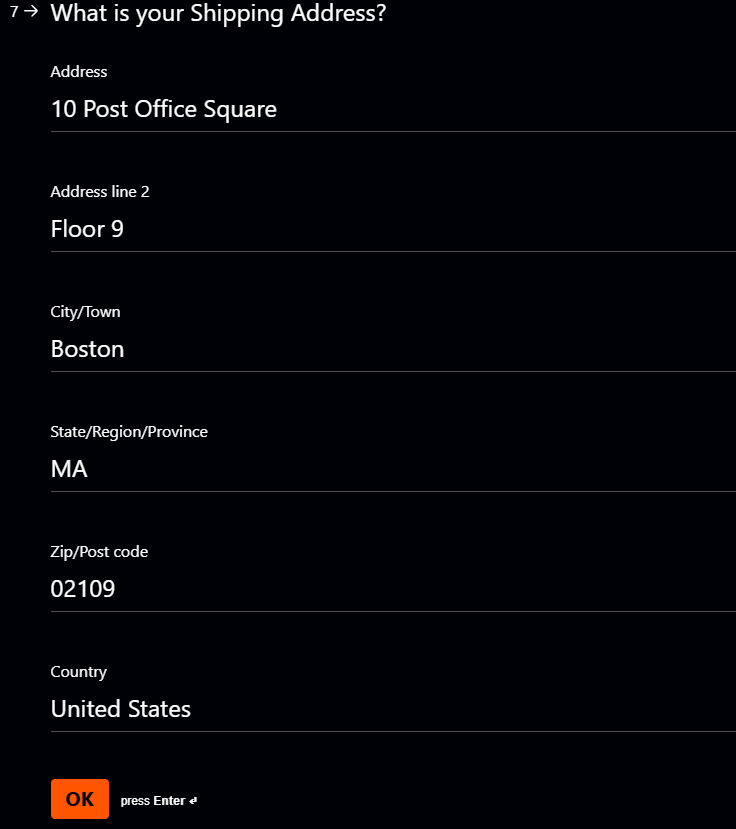Click the arrow icon beside question number 7
This screenshot has width=736, height=829.
pyautogui.click(x=31, y=12)
